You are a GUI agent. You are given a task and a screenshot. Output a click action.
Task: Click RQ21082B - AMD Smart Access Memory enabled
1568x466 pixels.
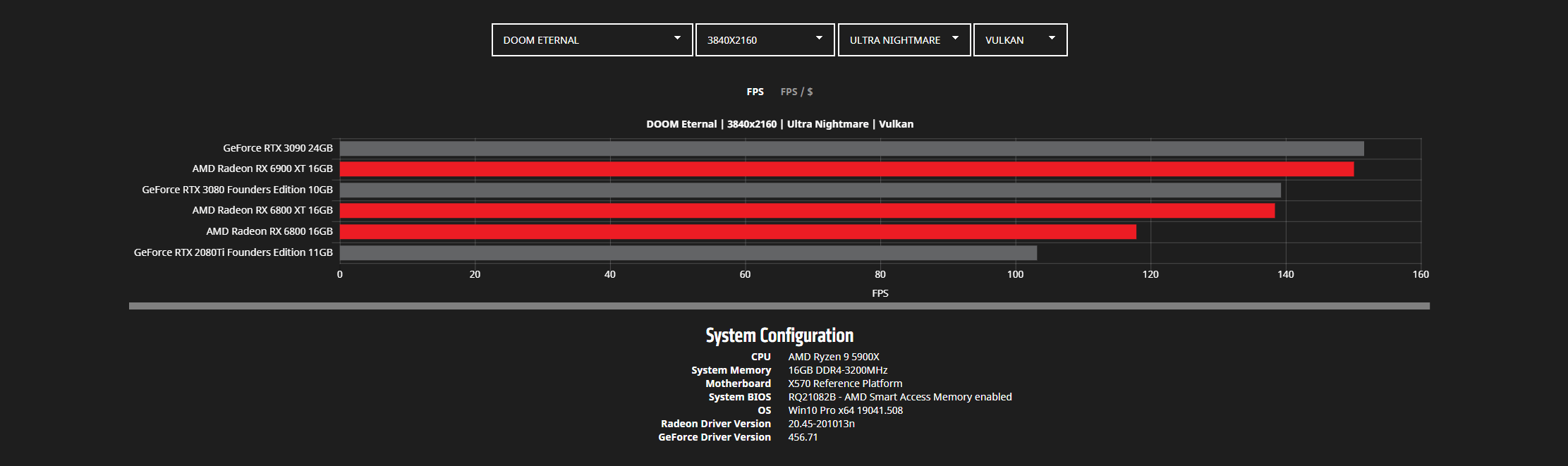click(899, 397)
